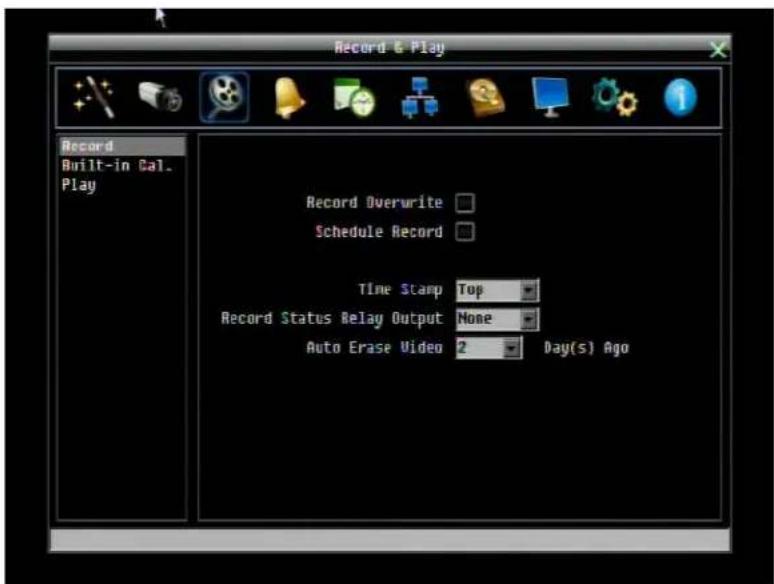Open the Schedule calendar clock icon

tap(354, 97)
